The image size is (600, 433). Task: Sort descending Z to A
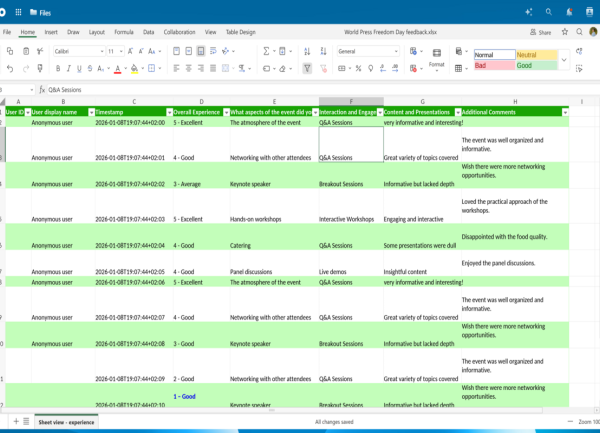tap(323, 51)
